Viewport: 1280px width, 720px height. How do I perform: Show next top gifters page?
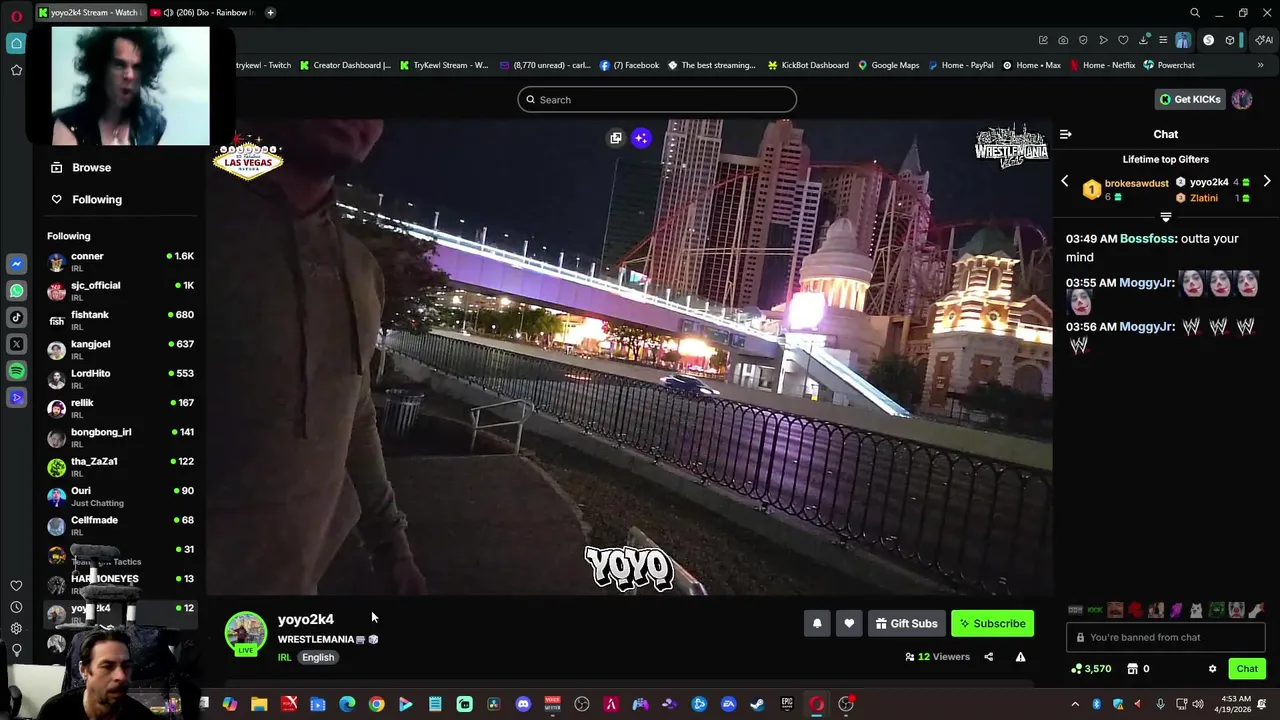pyautogui.click(x=1267, y=182)
